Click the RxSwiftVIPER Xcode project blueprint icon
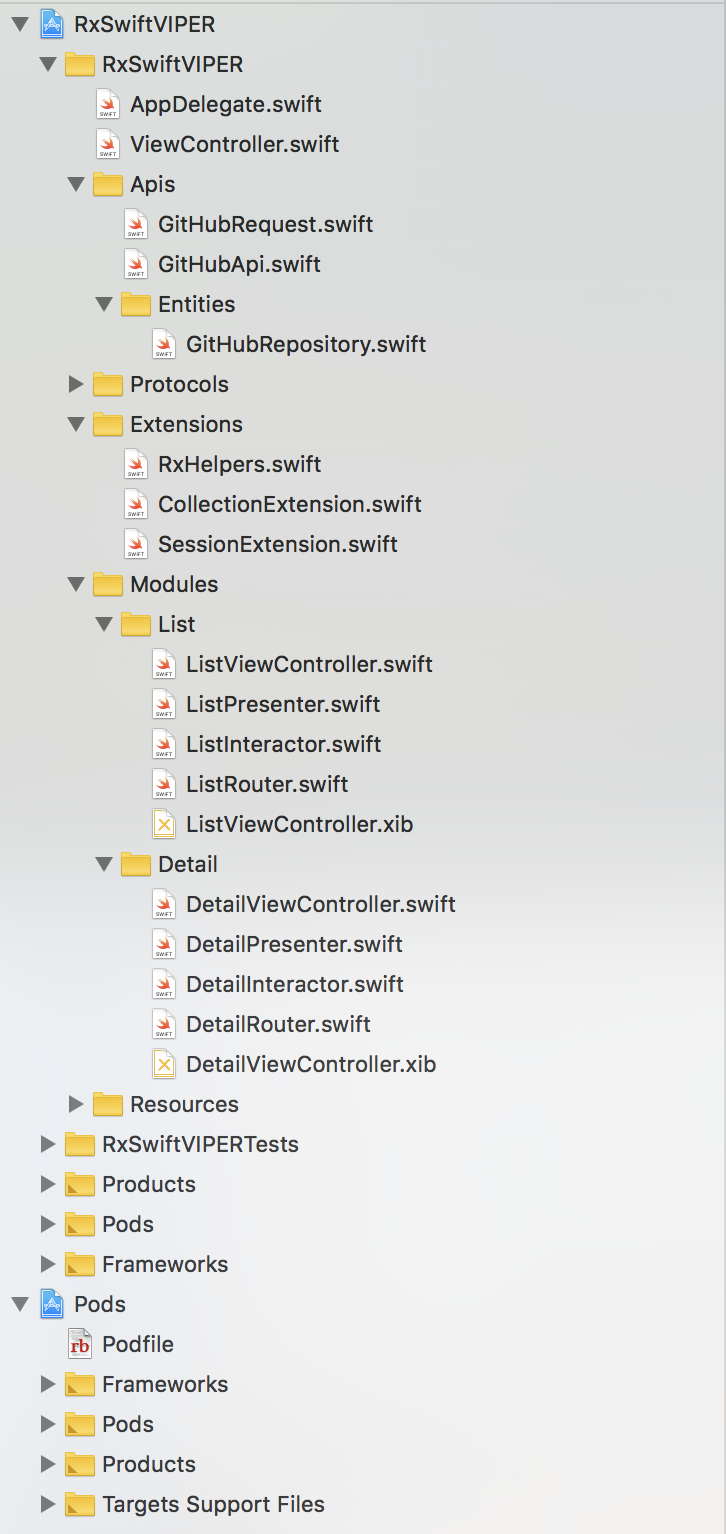The height and width of the screenshot is (1534, 726). click(x=52, y=24)
